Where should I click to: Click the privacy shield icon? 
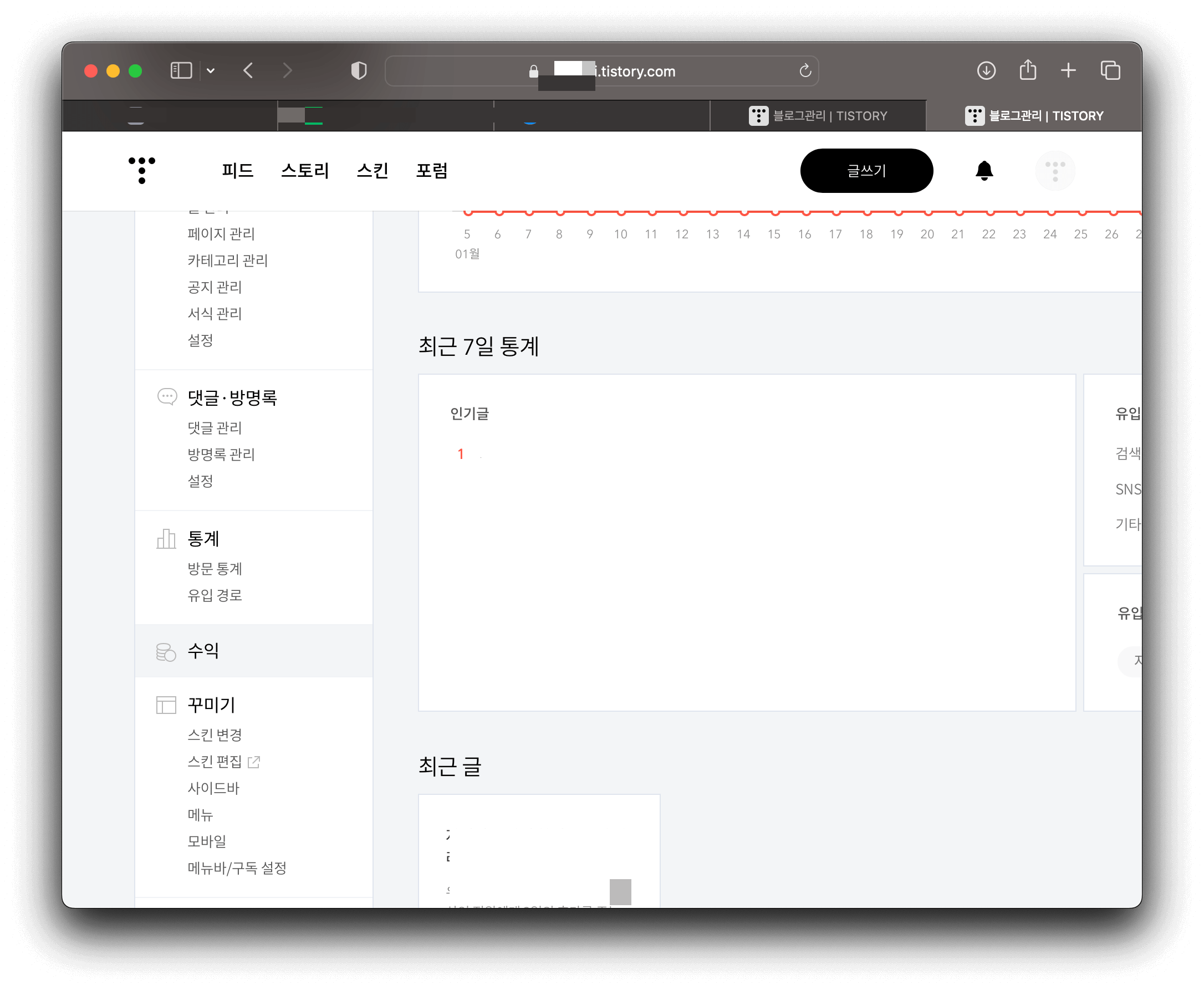[x=358, y=71]
